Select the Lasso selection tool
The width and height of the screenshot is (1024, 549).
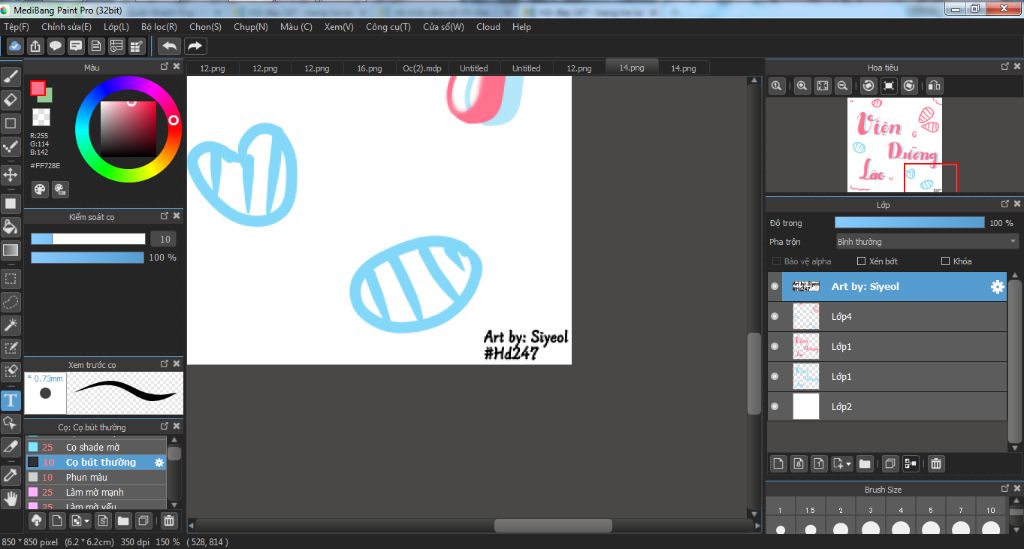[11, 301]
